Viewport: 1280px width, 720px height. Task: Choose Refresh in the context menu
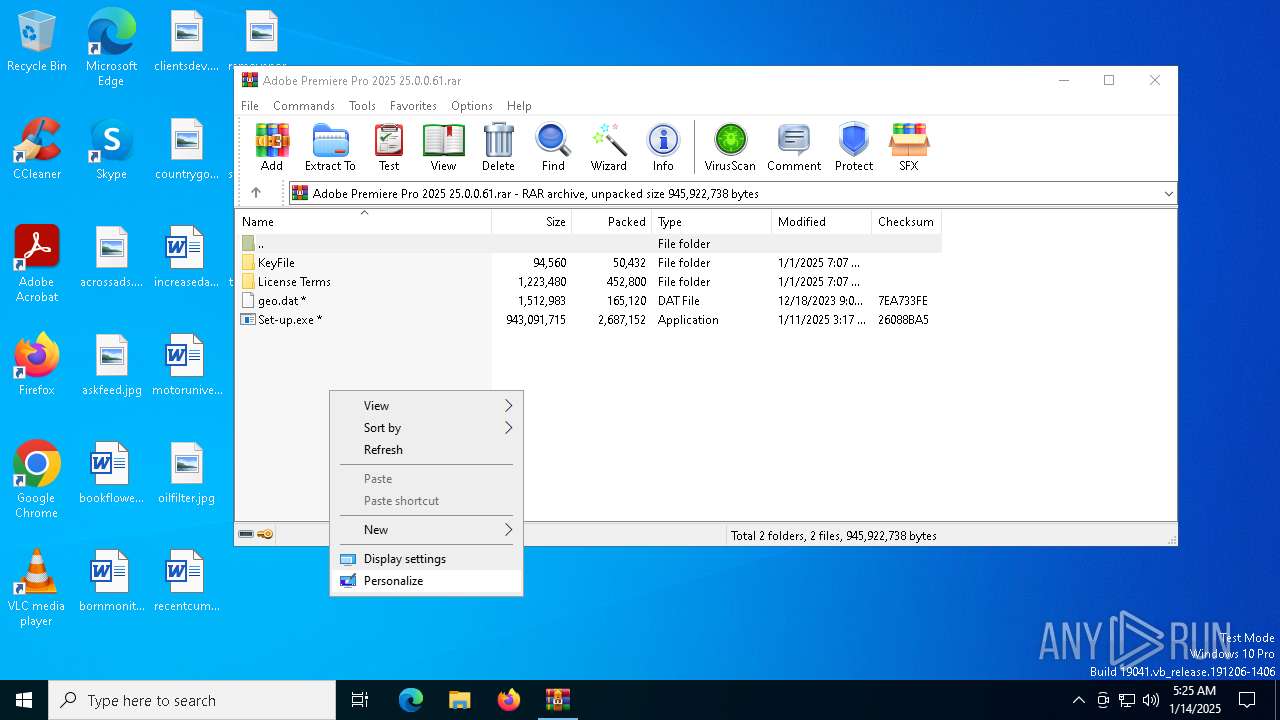click(426, 449)
